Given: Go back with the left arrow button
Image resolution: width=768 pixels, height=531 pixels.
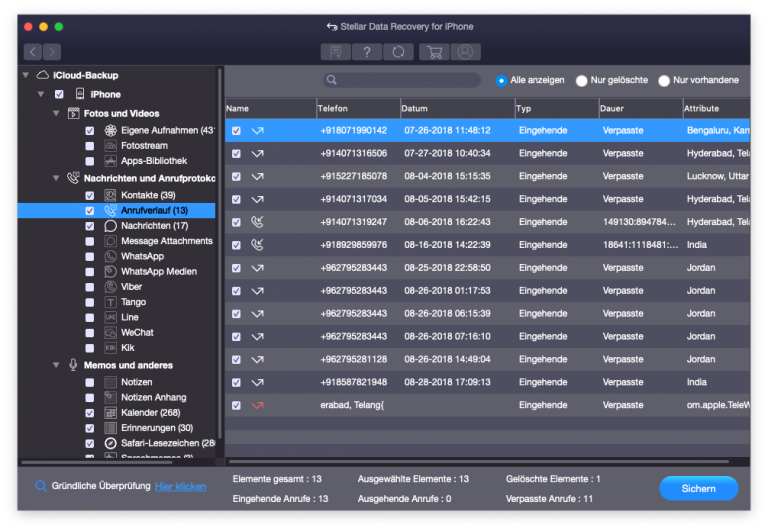Looking at the screenshot, I should tap(33, 51).
